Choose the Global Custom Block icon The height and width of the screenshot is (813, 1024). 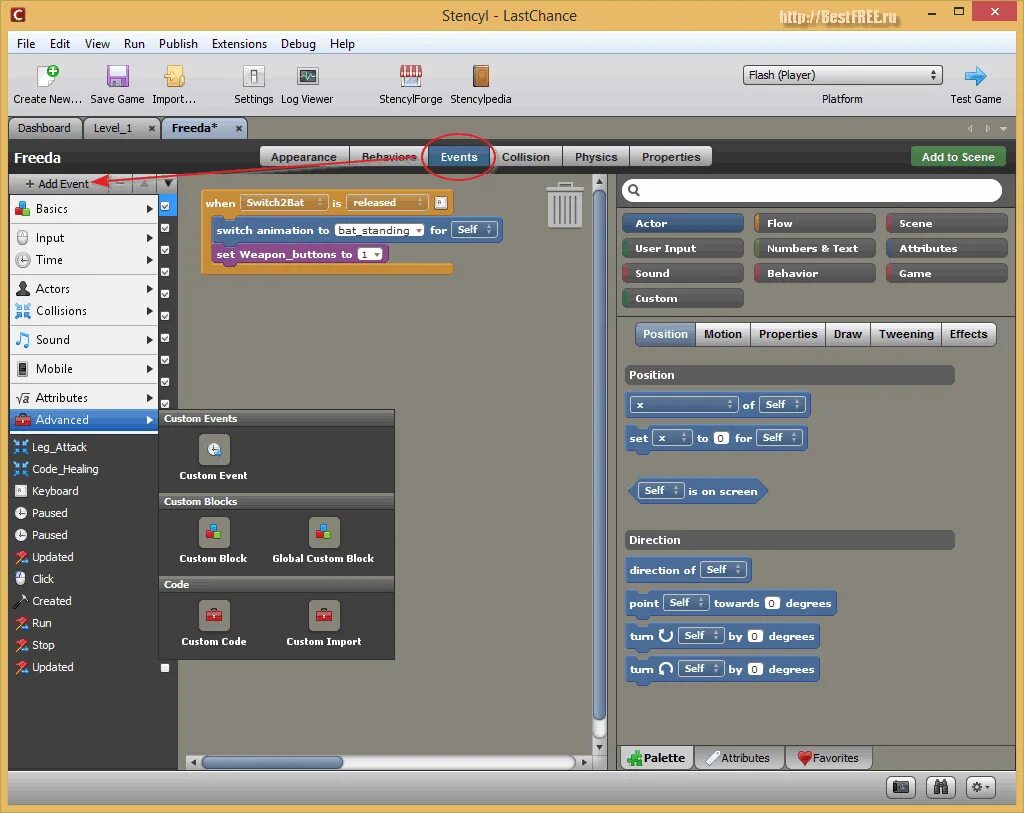tap(324, 532)
